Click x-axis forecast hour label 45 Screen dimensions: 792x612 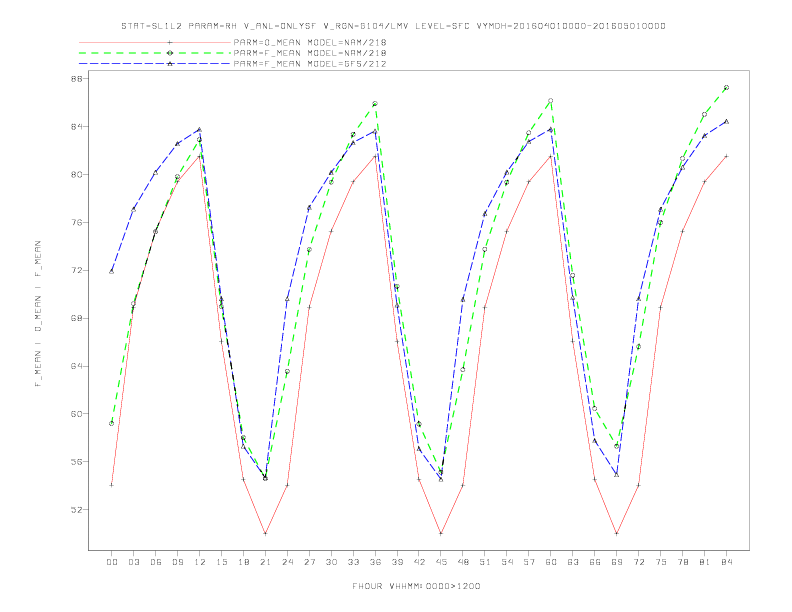click(x=441, y=562)
